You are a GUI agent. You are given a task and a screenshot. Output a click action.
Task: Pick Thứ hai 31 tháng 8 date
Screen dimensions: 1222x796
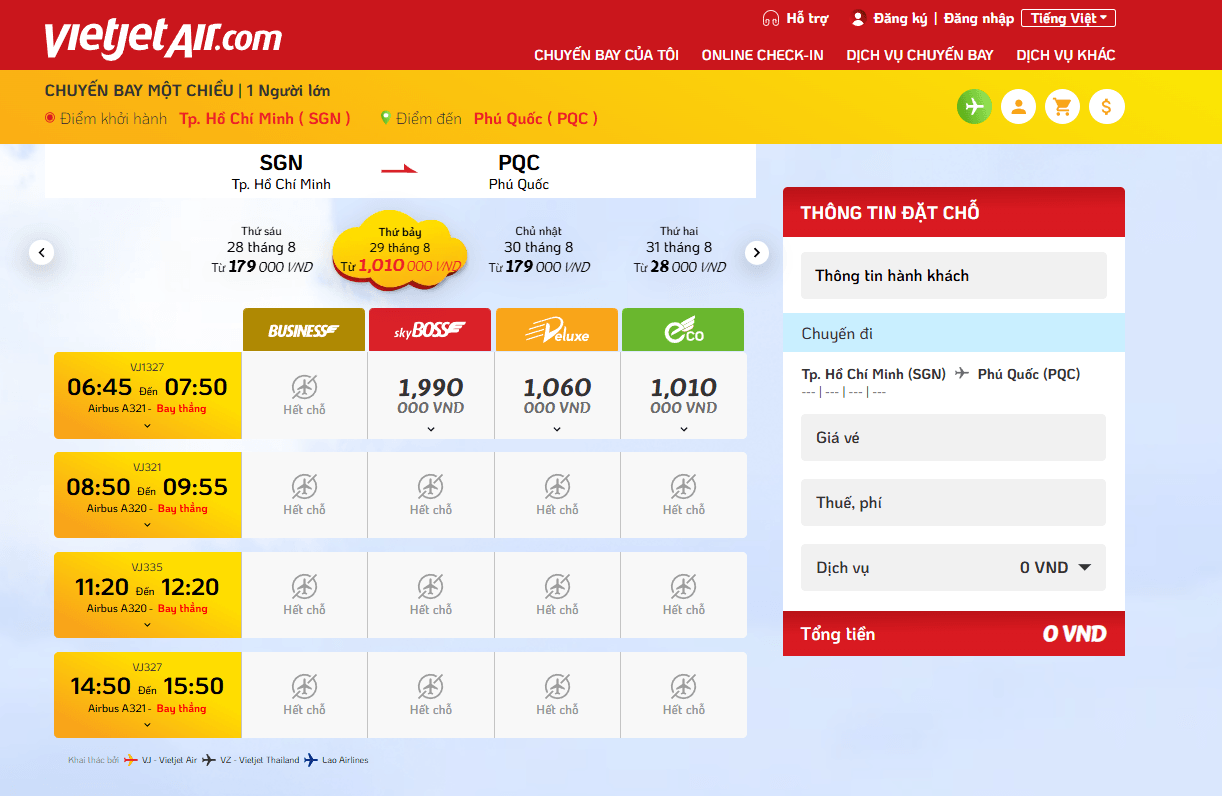680,249
